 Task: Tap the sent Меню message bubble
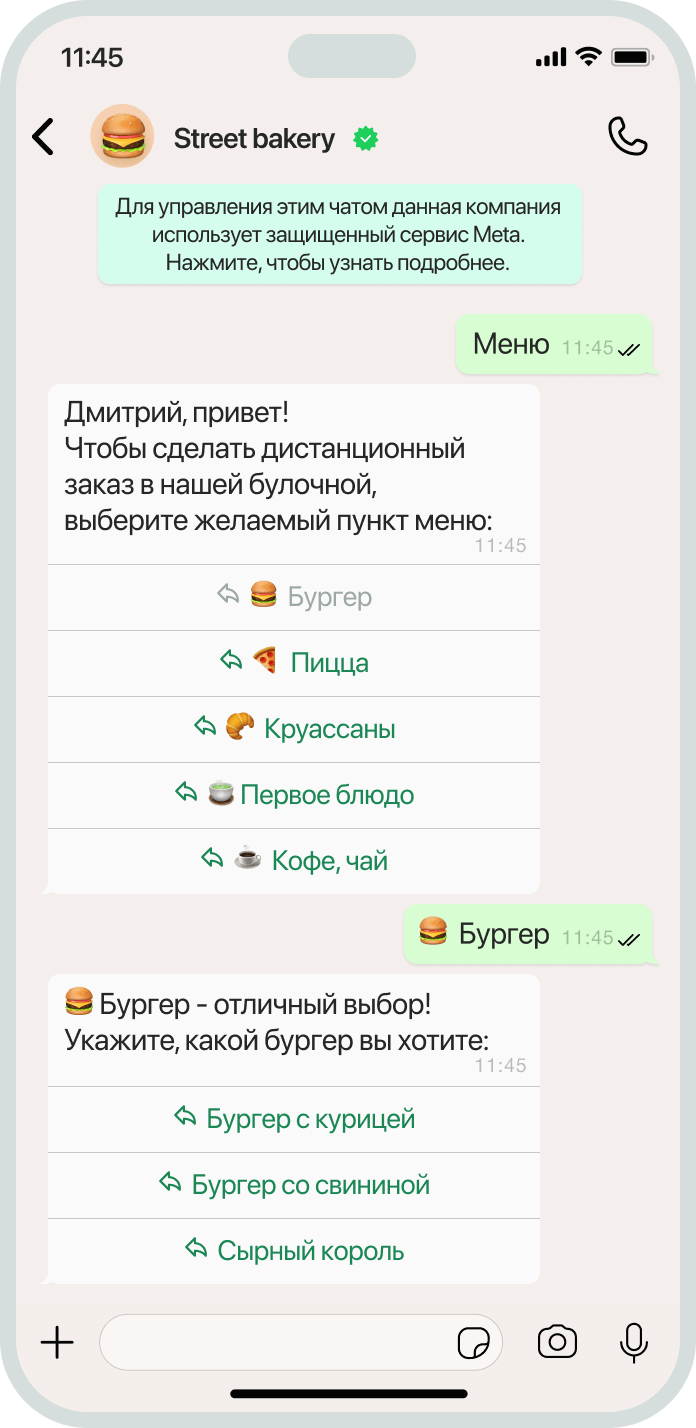(555, 345)
